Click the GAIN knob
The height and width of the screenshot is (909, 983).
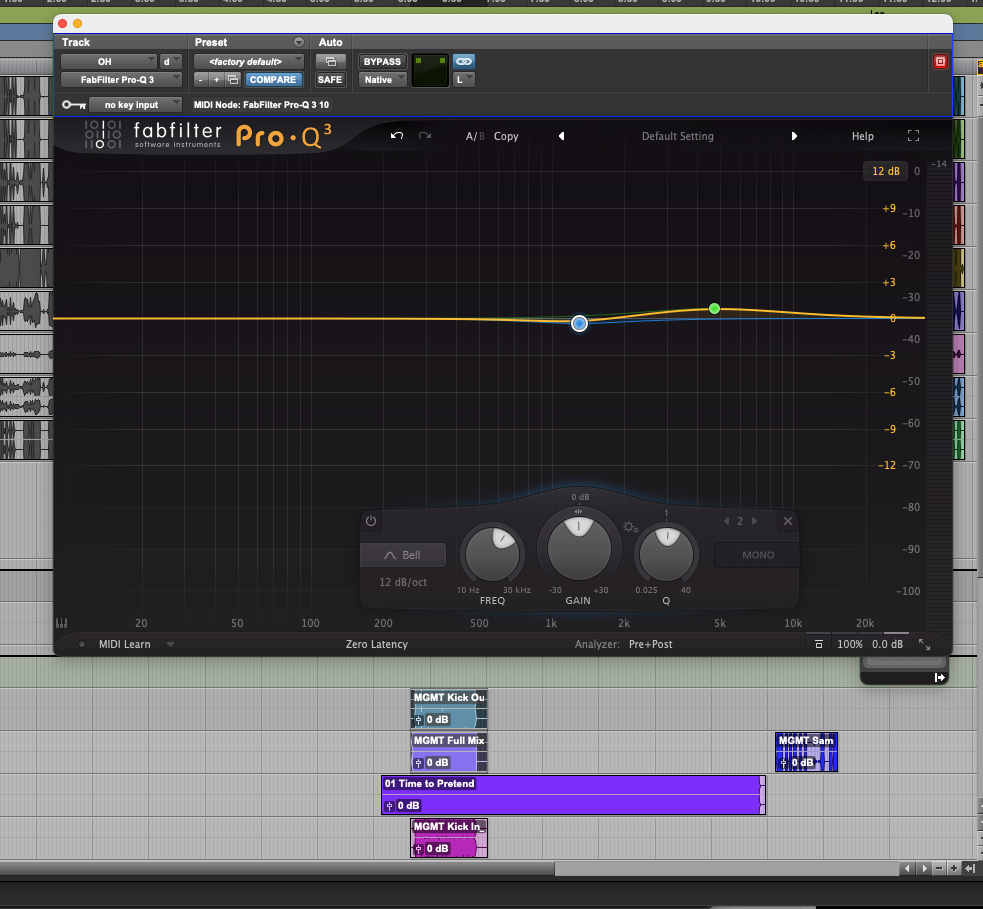579,547
